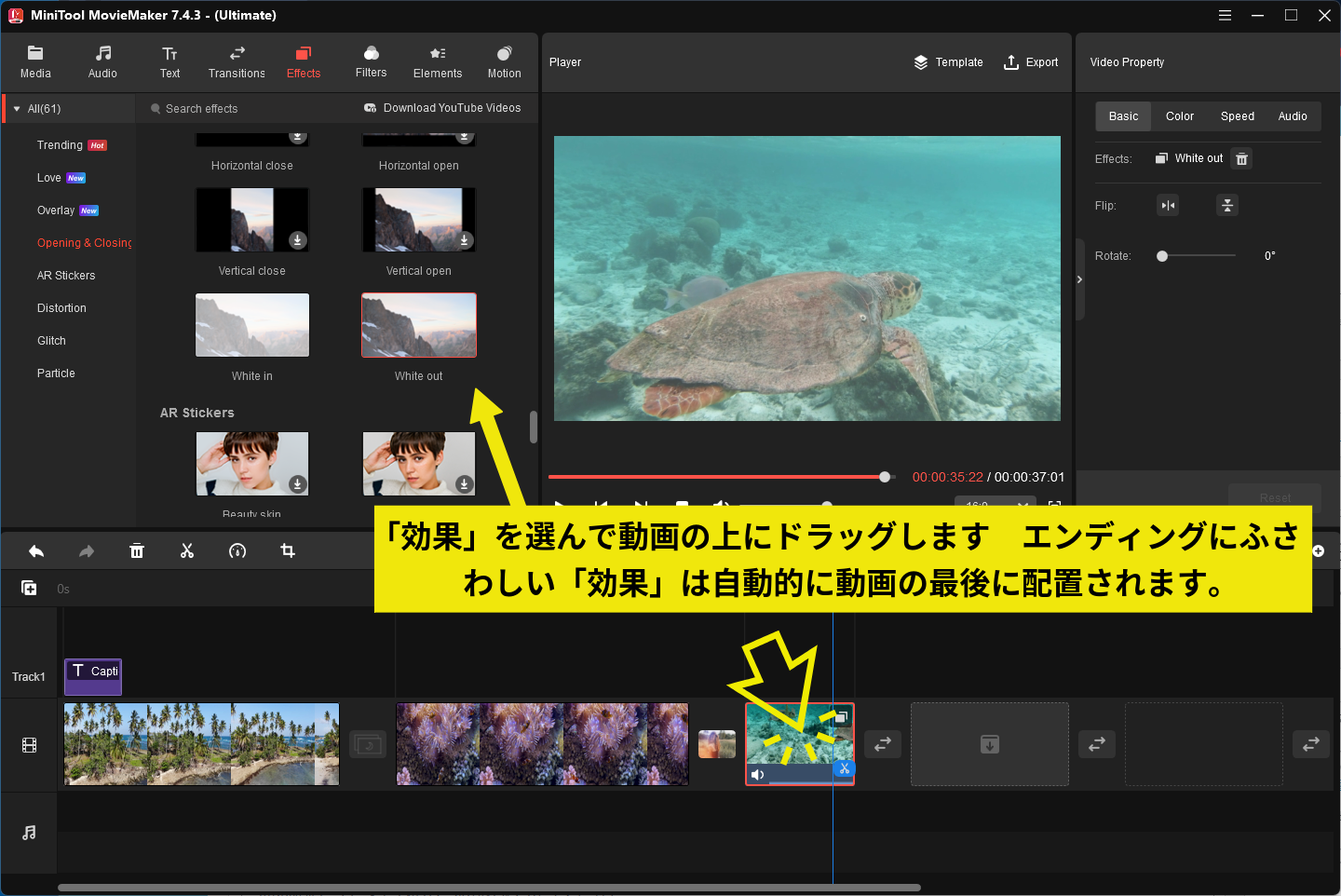Select the Distortion category
The width and height of the screenshot is (1341, 896).
tap(61, 308)
